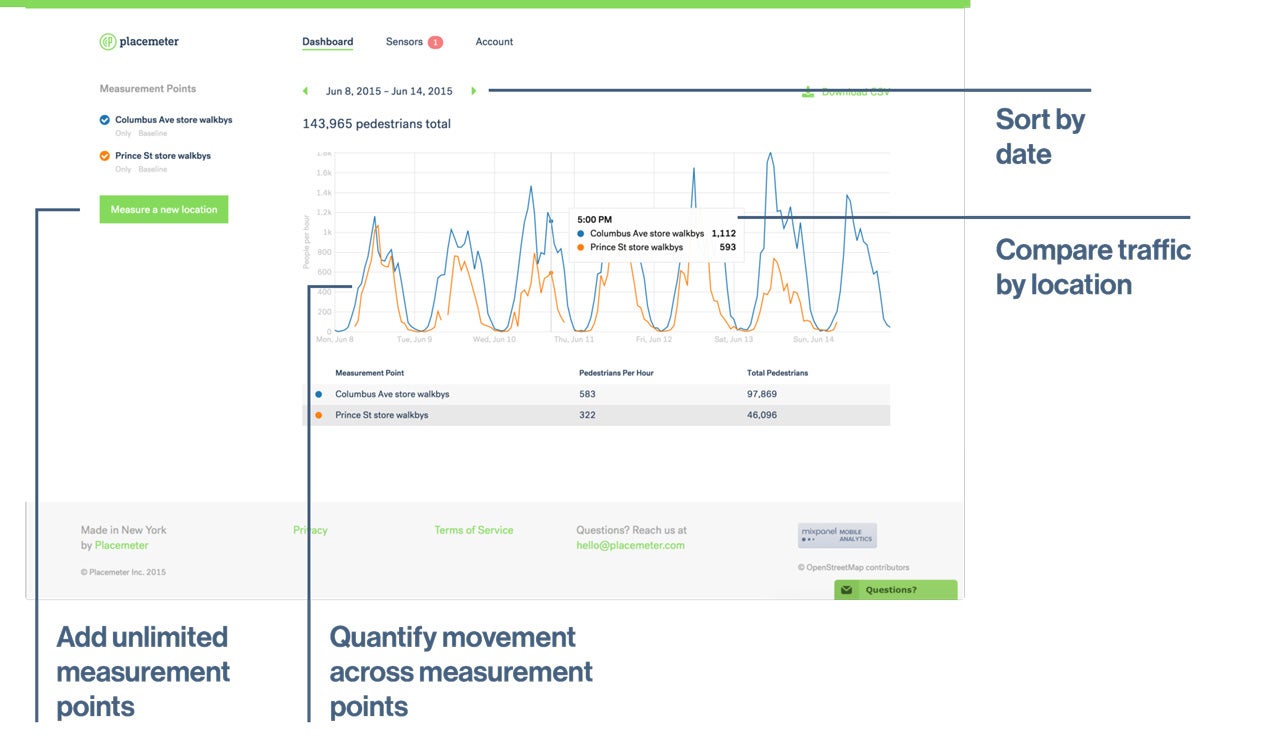
Task: Open the Privacy link in footer
Action: [x=310, y=530]
